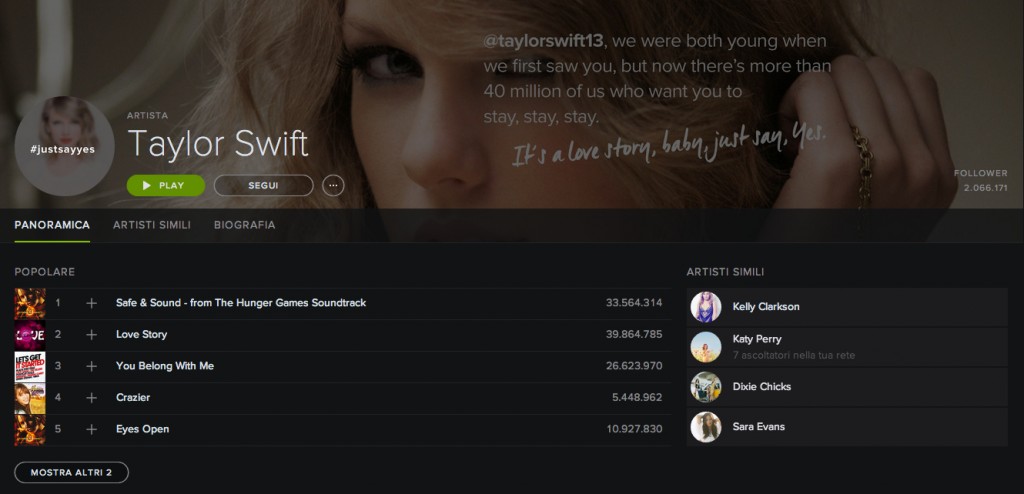
Task: Expand list with MOSTRA ALTRI 2
Action: (x=71, y=472)
